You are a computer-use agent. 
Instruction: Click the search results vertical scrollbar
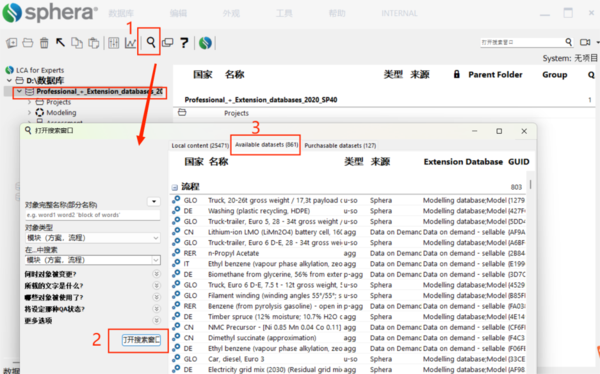[x=530, y=184]
